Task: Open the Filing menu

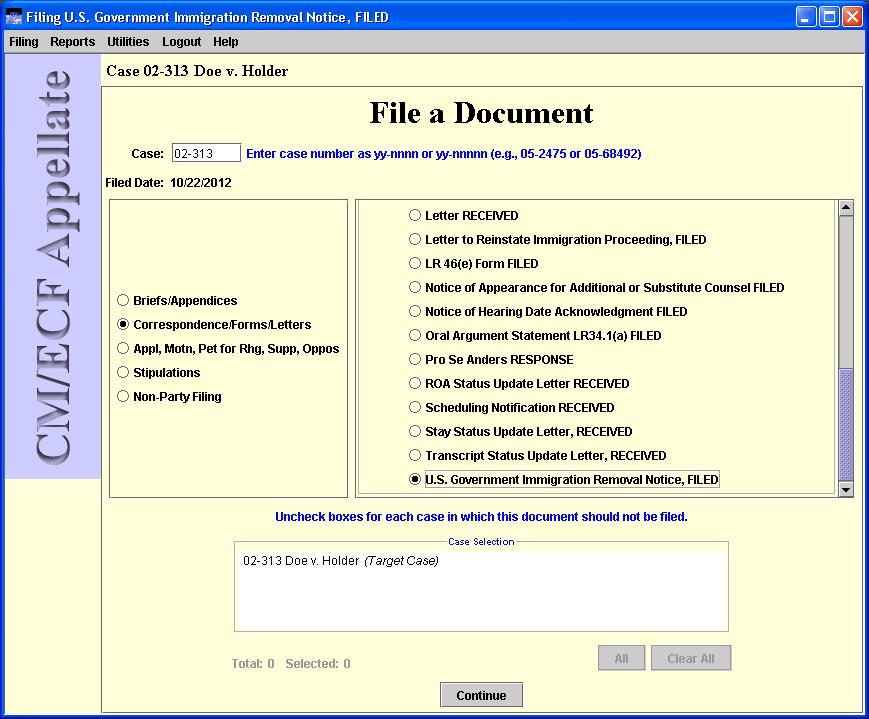Action: 24,42
